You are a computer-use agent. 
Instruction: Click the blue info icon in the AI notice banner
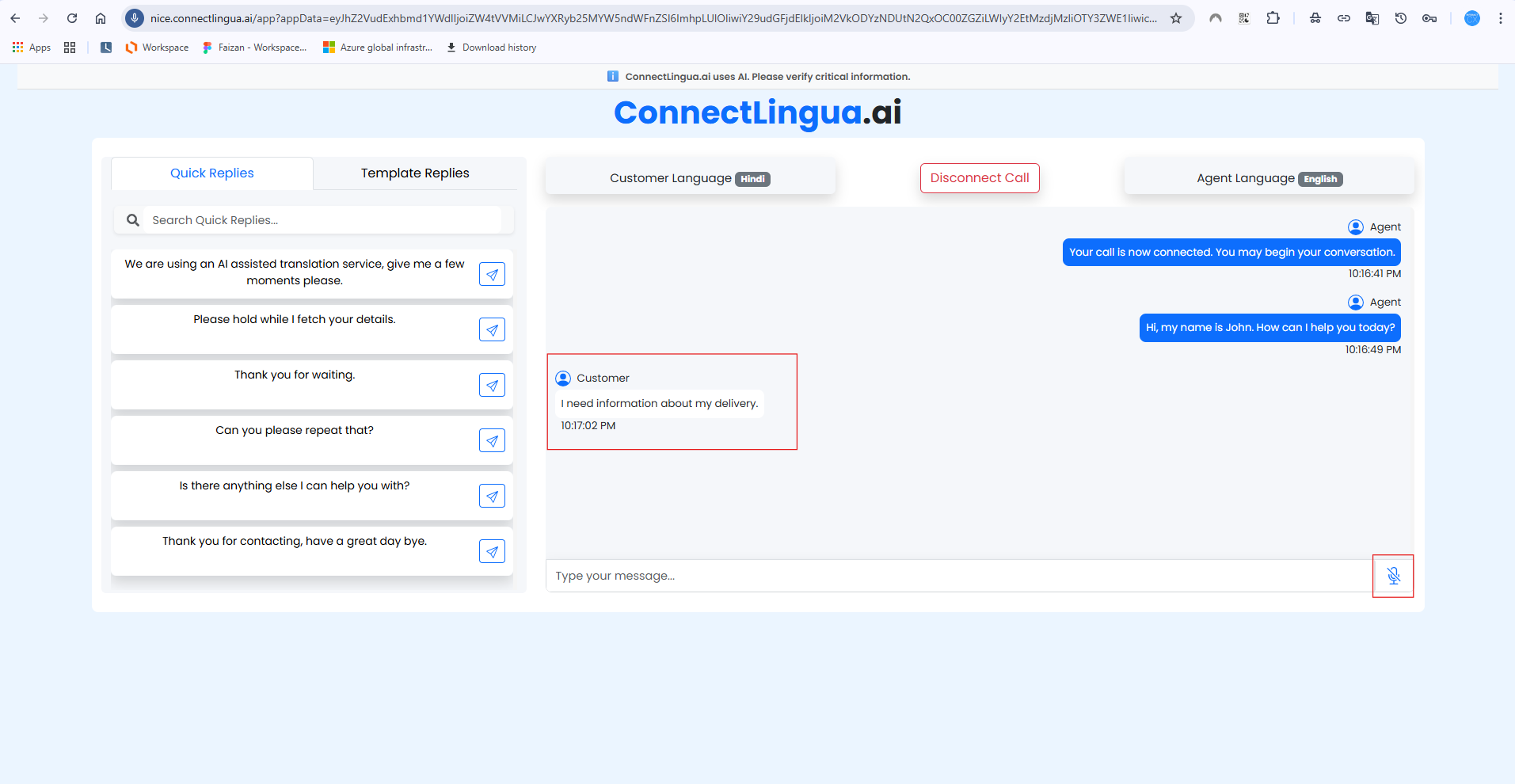(x=612, y=76)
